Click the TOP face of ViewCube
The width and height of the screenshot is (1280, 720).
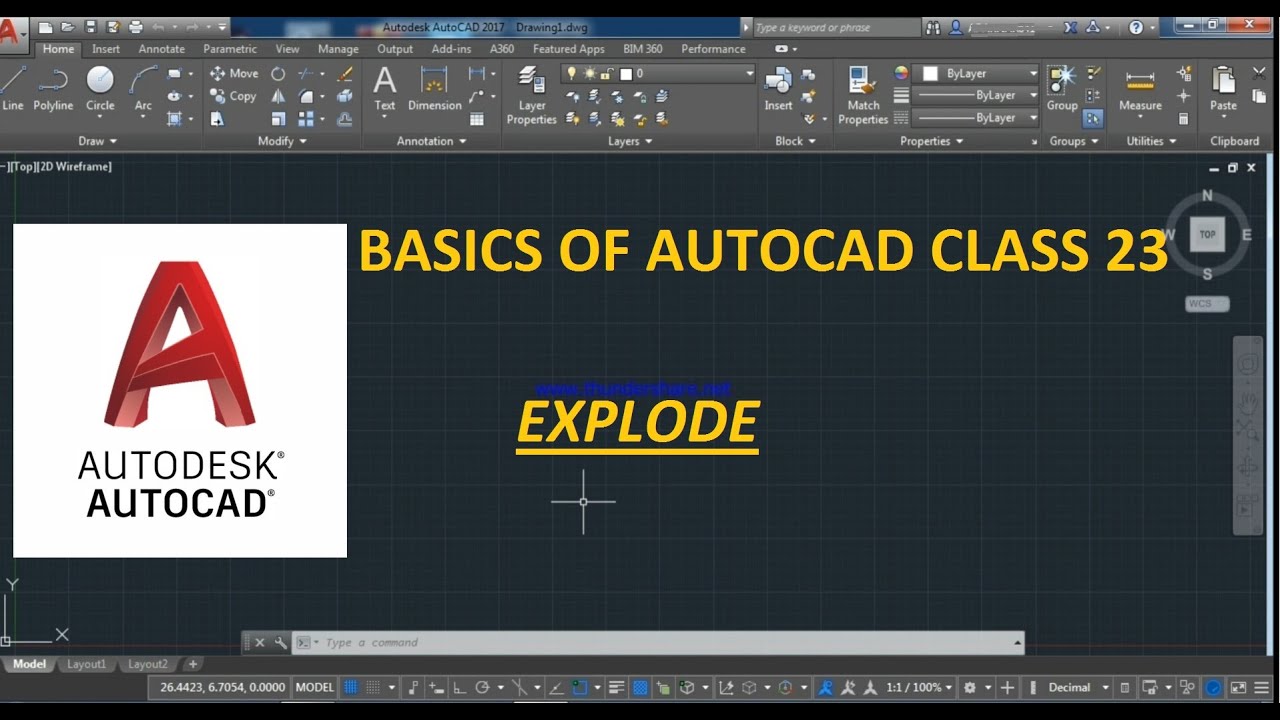point(1207,234)
